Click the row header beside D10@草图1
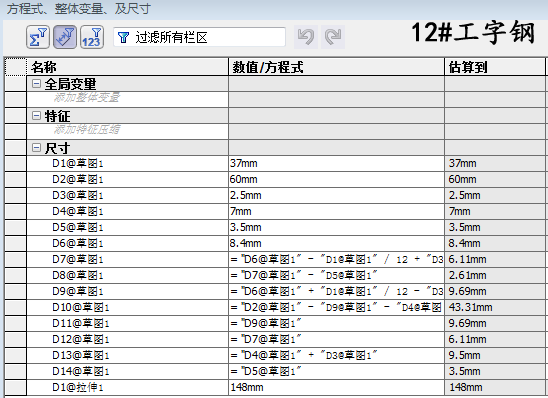 pos(15,308)
